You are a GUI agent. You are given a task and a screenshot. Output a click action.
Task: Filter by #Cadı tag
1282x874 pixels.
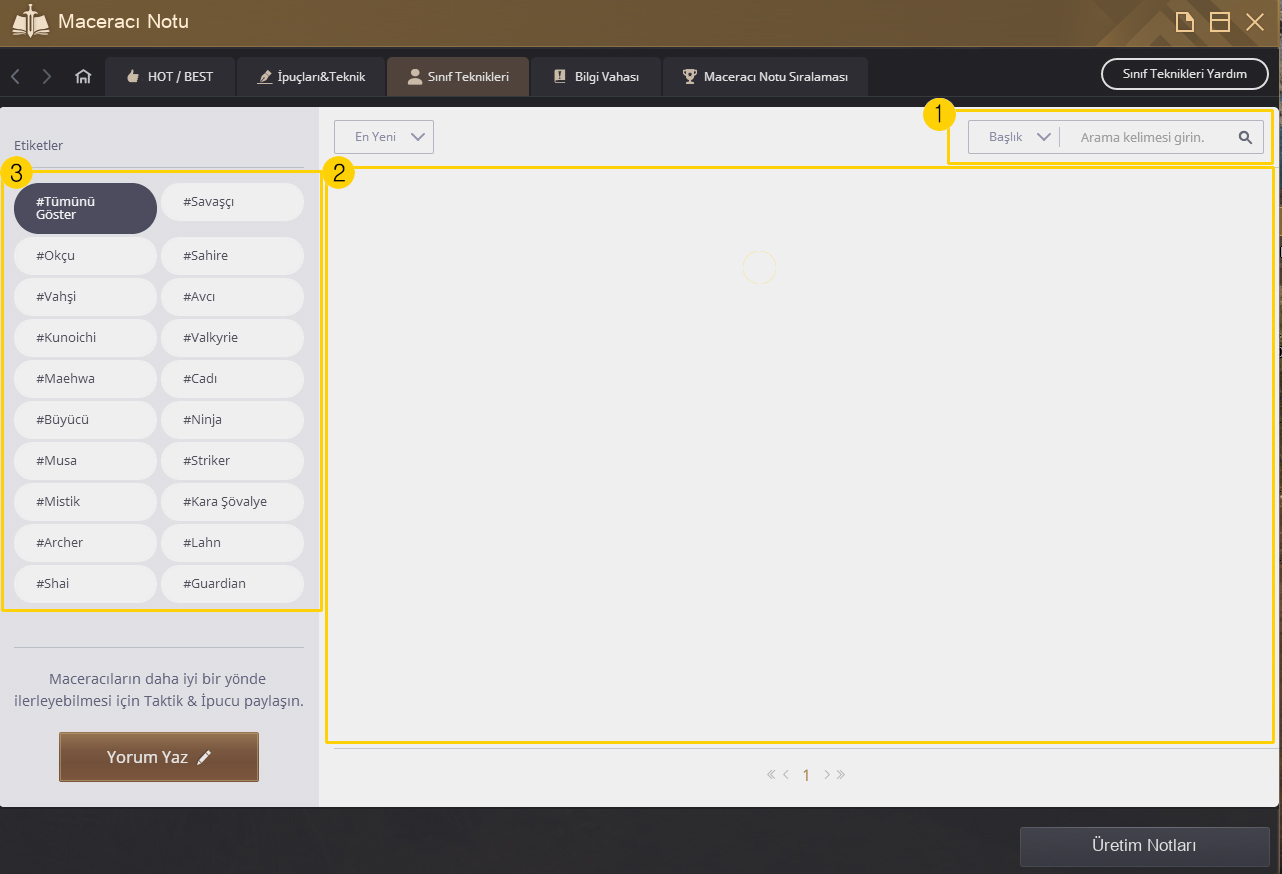point(232,379)
